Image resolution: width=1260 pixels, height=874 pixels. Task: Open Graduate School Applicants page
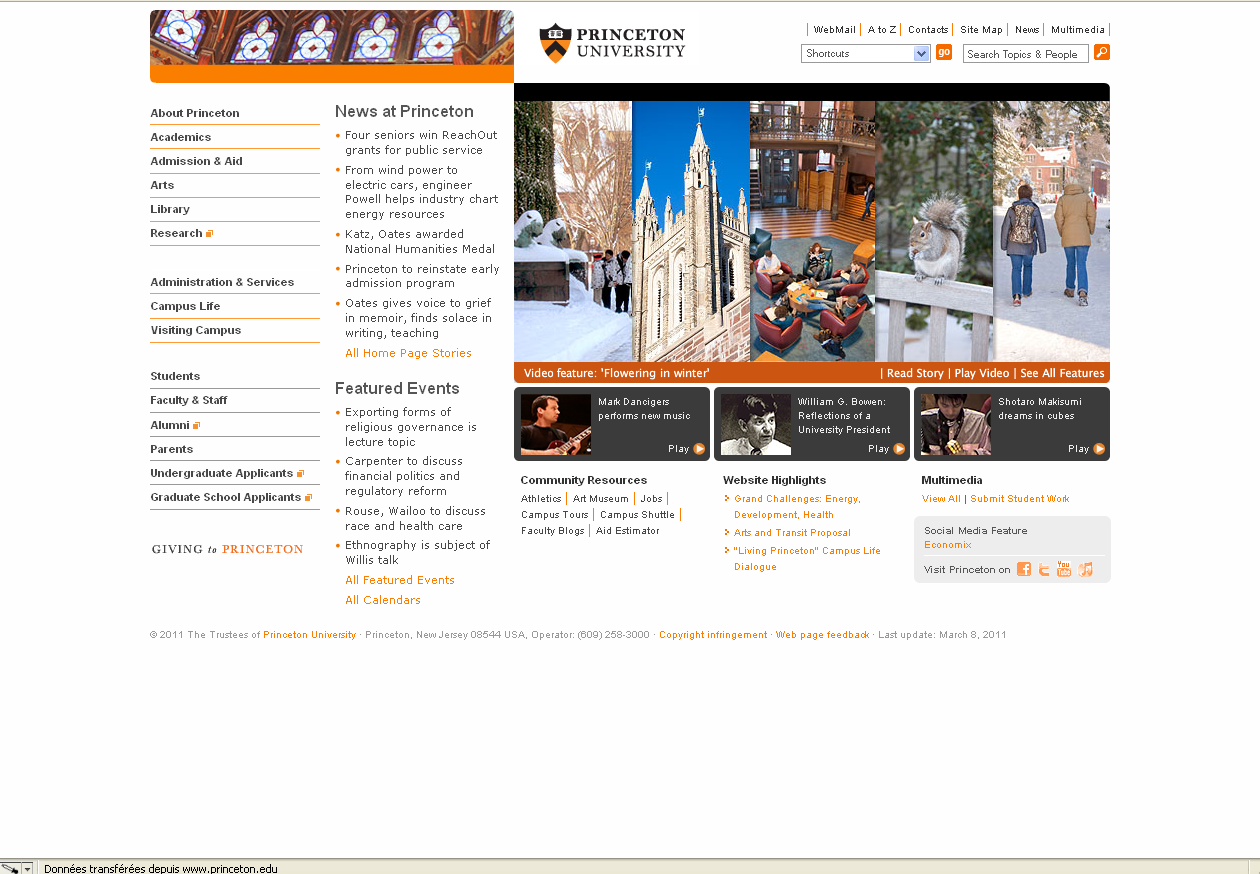(226, 497)
